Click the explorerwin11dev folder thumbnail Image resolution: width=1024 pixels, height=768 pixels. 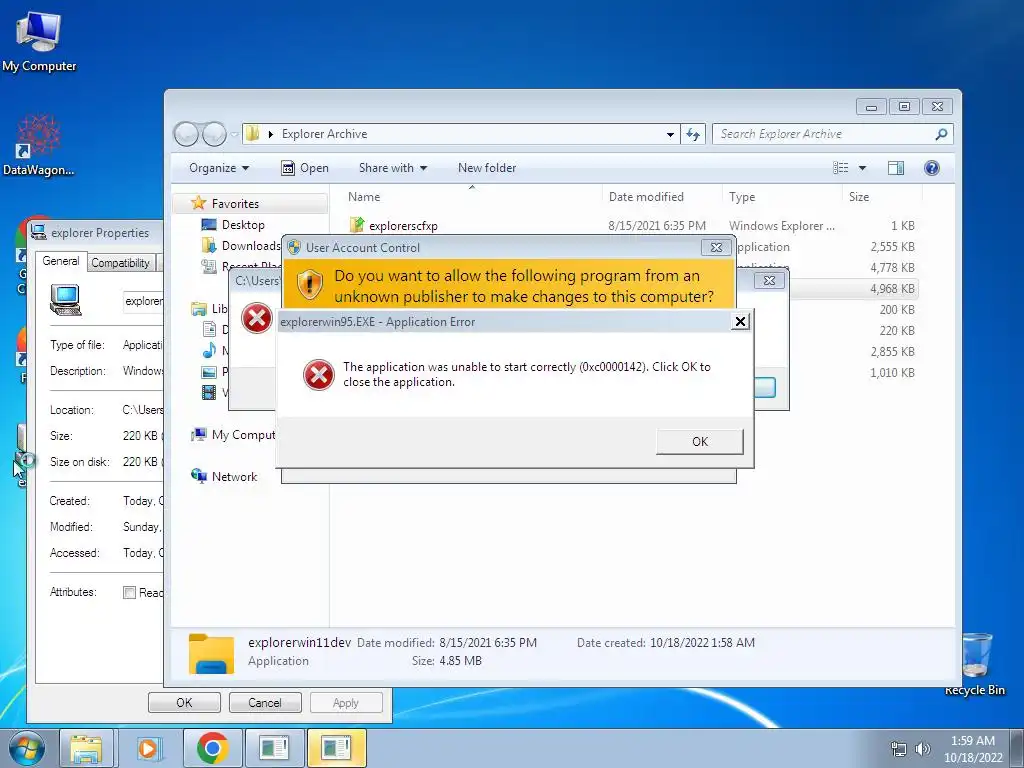211,653
